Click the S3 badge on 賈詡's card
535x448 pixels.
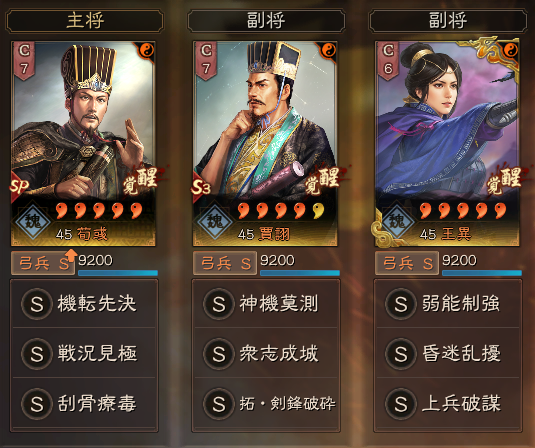(201, 186)
